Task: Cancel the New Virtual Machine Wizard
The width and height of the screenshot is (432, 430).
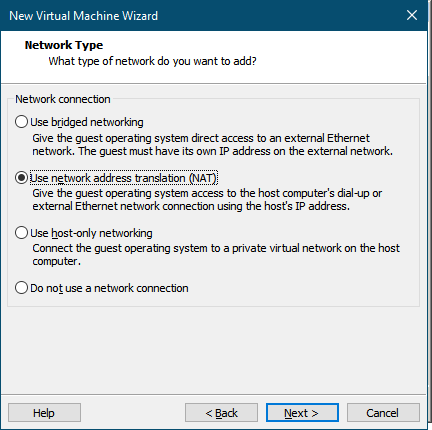Action: point(383,413)
